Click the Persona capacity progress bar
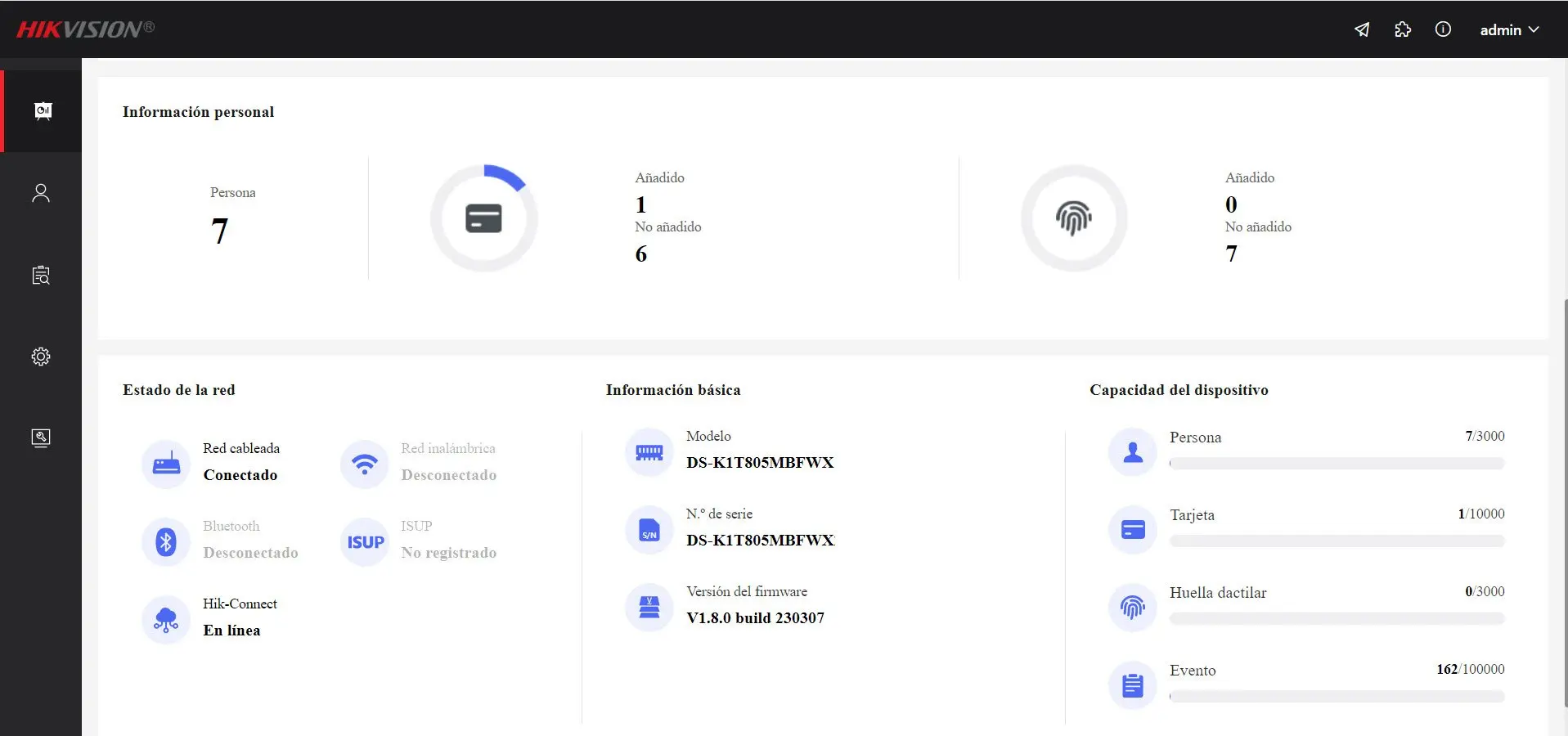This screenshot has width=1568, height=736. (x=1337, y=464)
